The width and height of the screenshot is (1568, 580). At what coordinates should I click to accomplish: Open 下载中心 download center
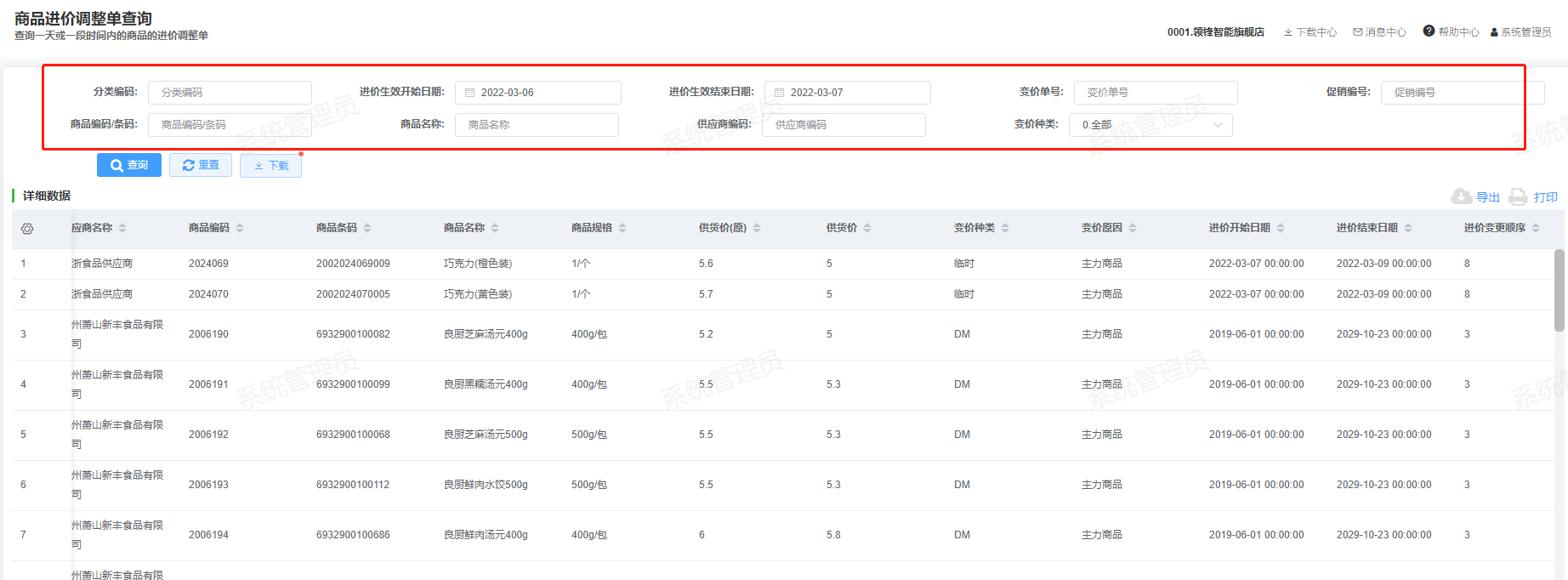pyautogui.click(x=1310, y=32)
